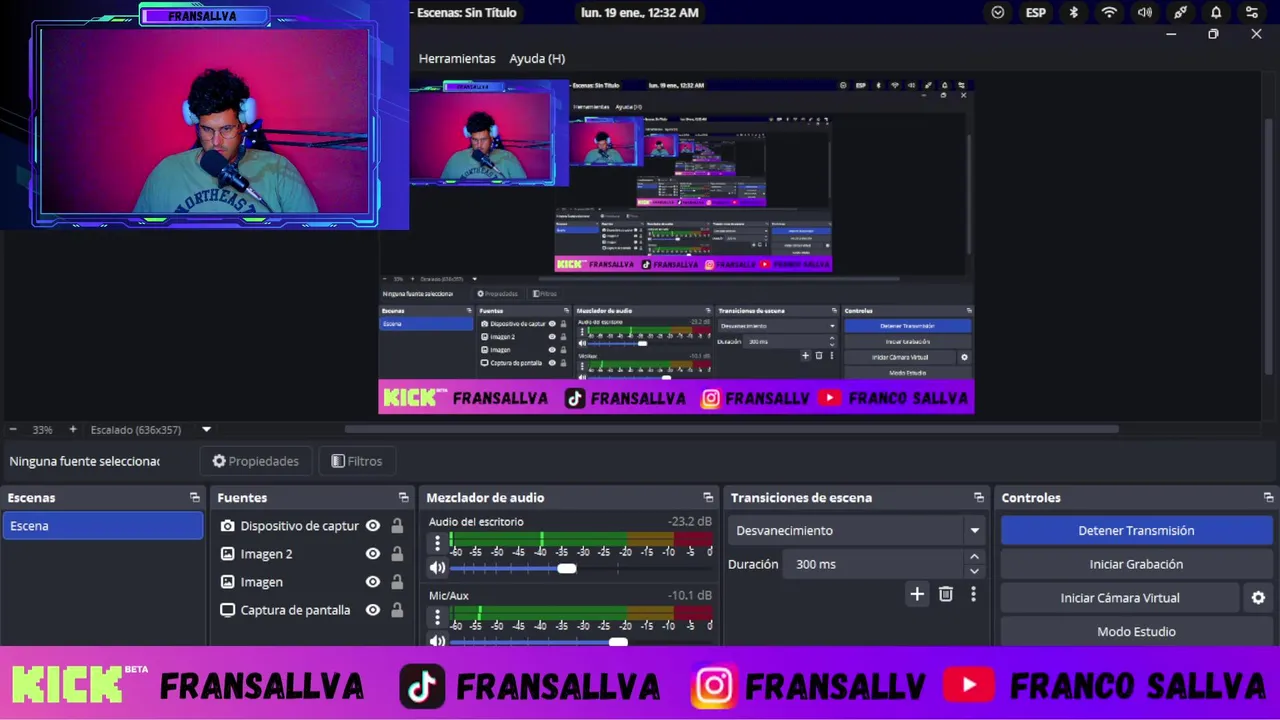Open notifications bell in top bar
This screenshot has width=1280, height=720.
pos(1216,13)
